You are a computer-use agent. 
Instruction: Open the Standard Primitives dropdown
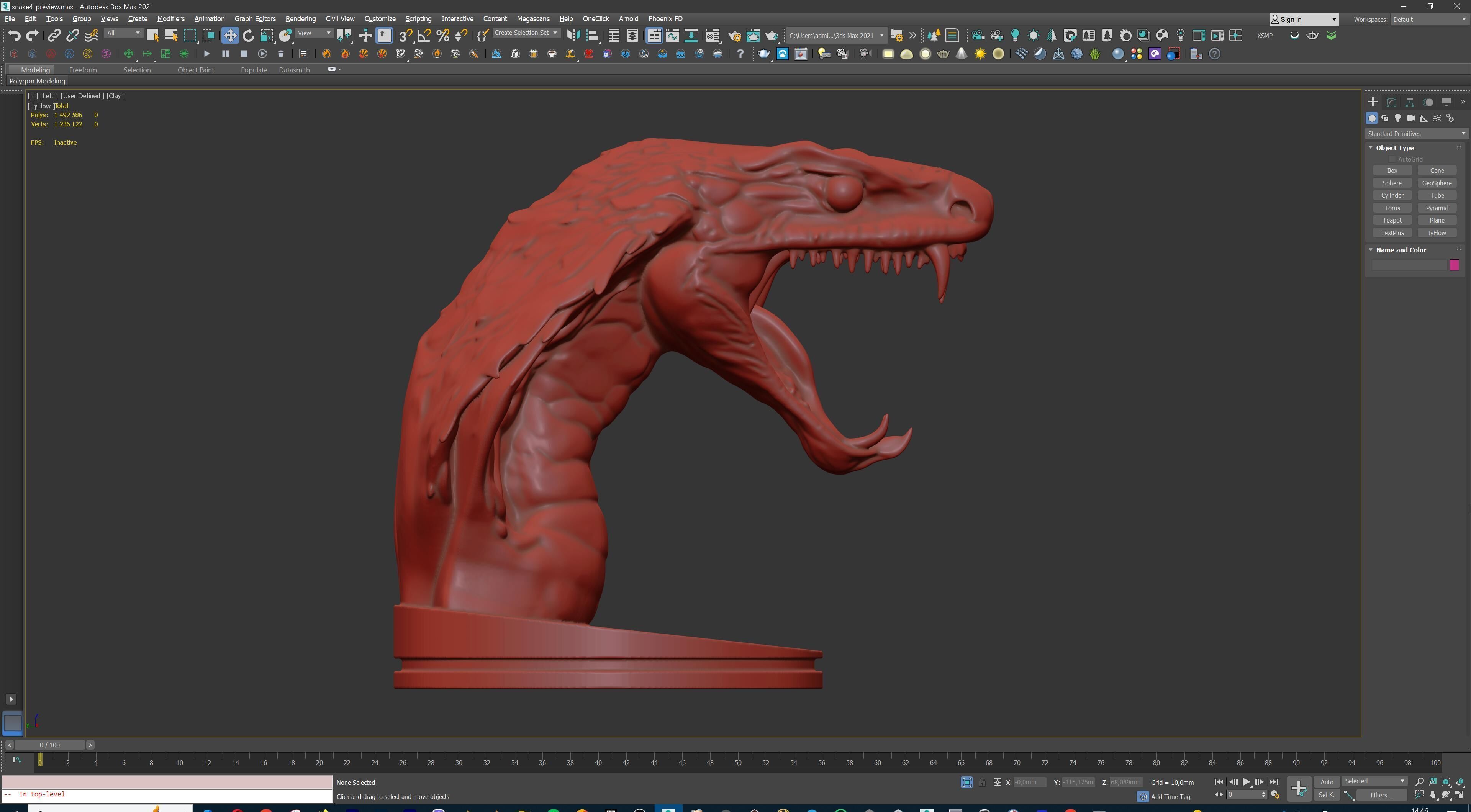click(1417, 134)
